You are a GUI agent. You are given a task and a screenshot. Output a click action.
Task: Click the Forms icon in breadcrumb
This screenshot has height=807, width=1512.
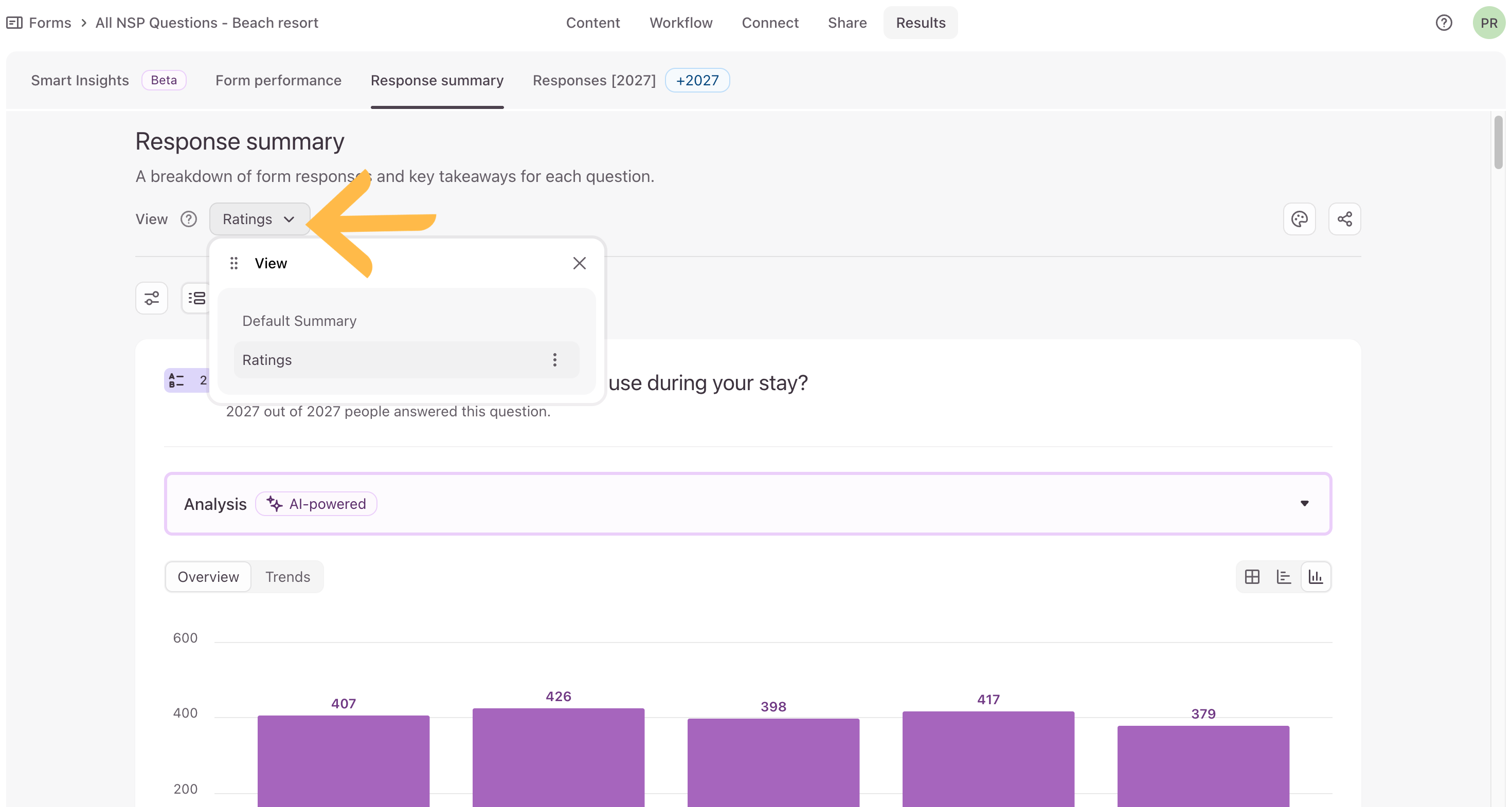coord(14,23)
